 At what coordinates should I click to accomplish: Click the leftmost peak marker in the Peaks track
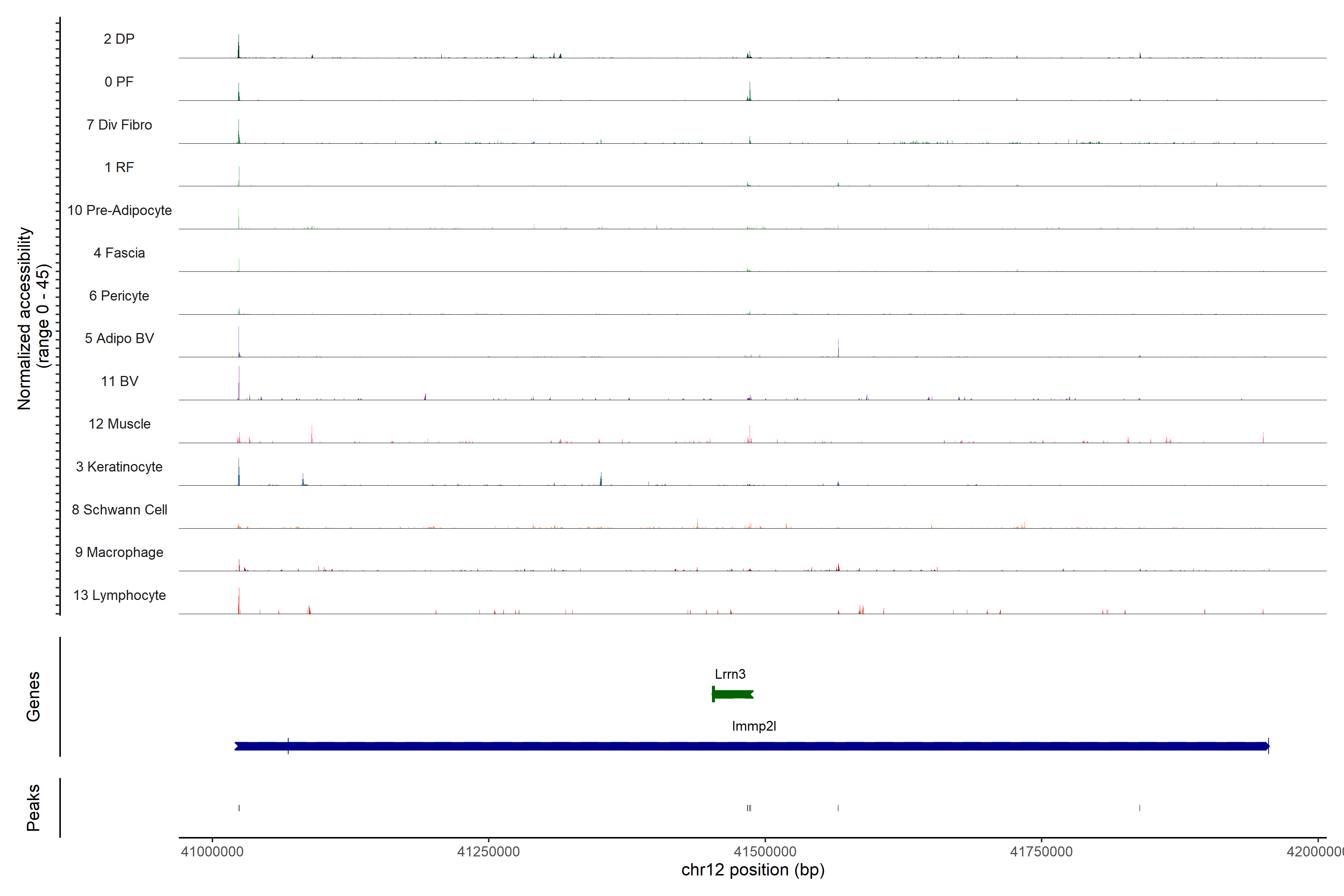click(239, 808)
